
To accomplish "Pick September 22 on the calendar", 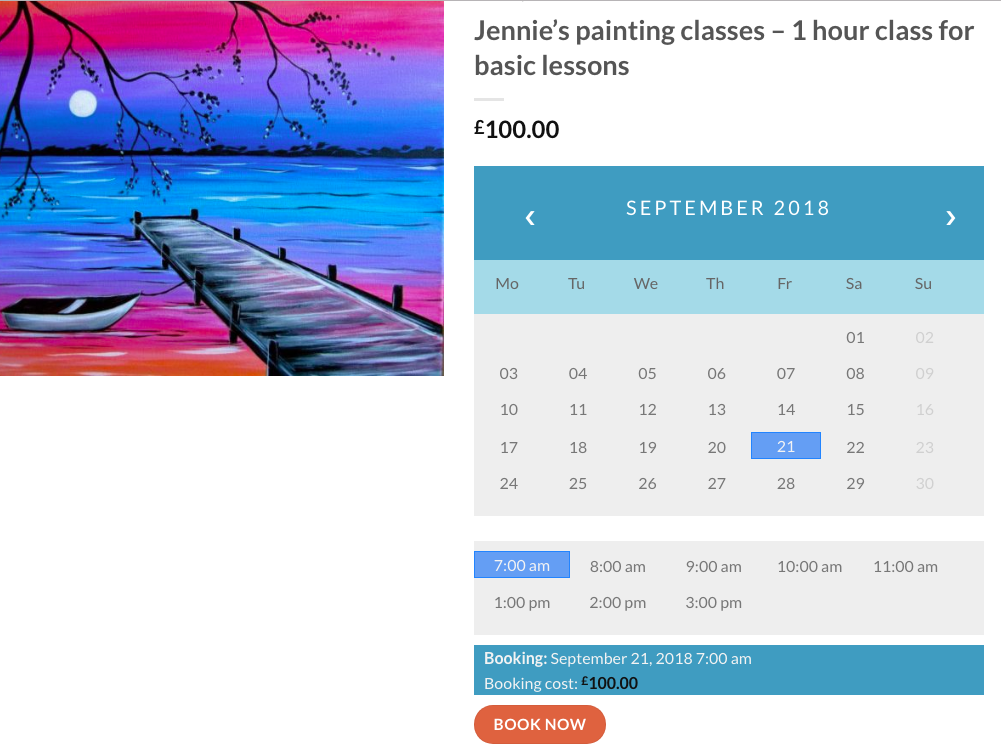I will coord(855,447).
